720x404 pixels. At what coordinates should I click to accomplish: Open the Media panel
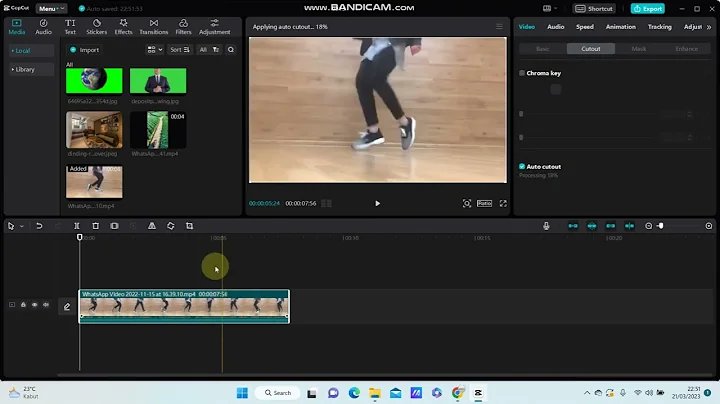tap(17, 27)
